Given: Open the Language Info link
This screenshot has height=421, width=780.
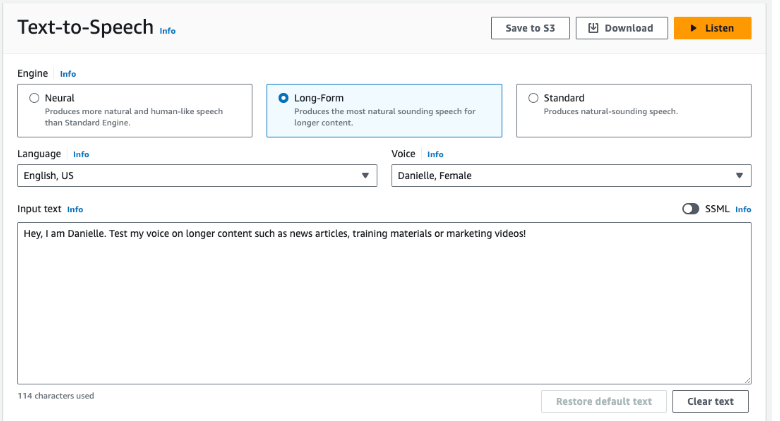Looking at the screenshot, I should [81, 155].
